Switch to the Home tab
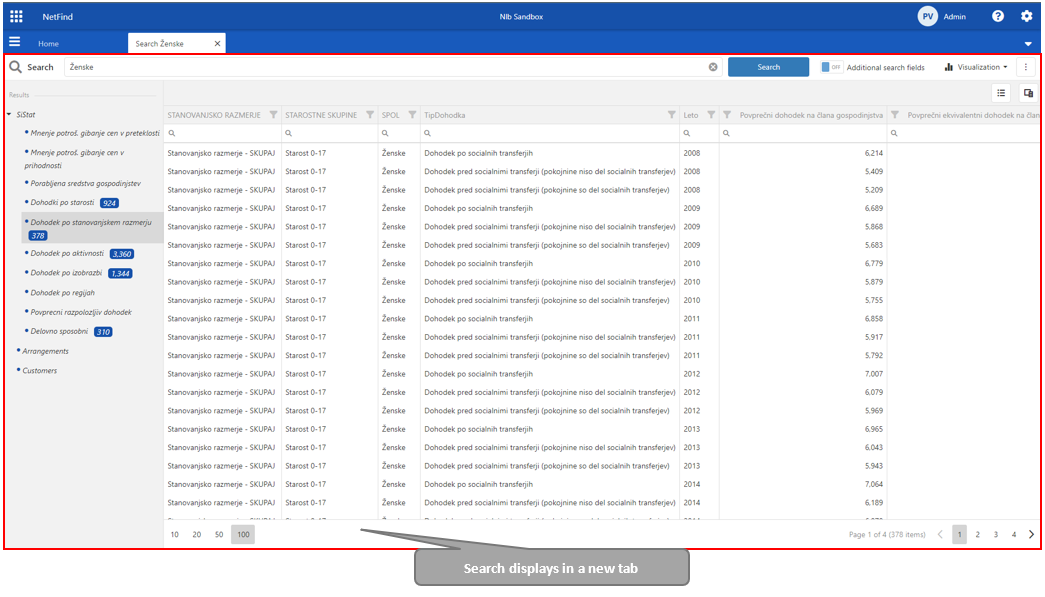 pos(48,44)
